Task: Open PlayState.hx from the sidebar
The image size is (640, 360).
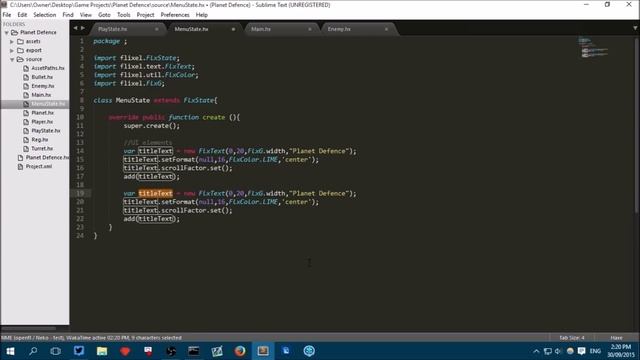Action: pyautogui.click(x=46, y=131)
